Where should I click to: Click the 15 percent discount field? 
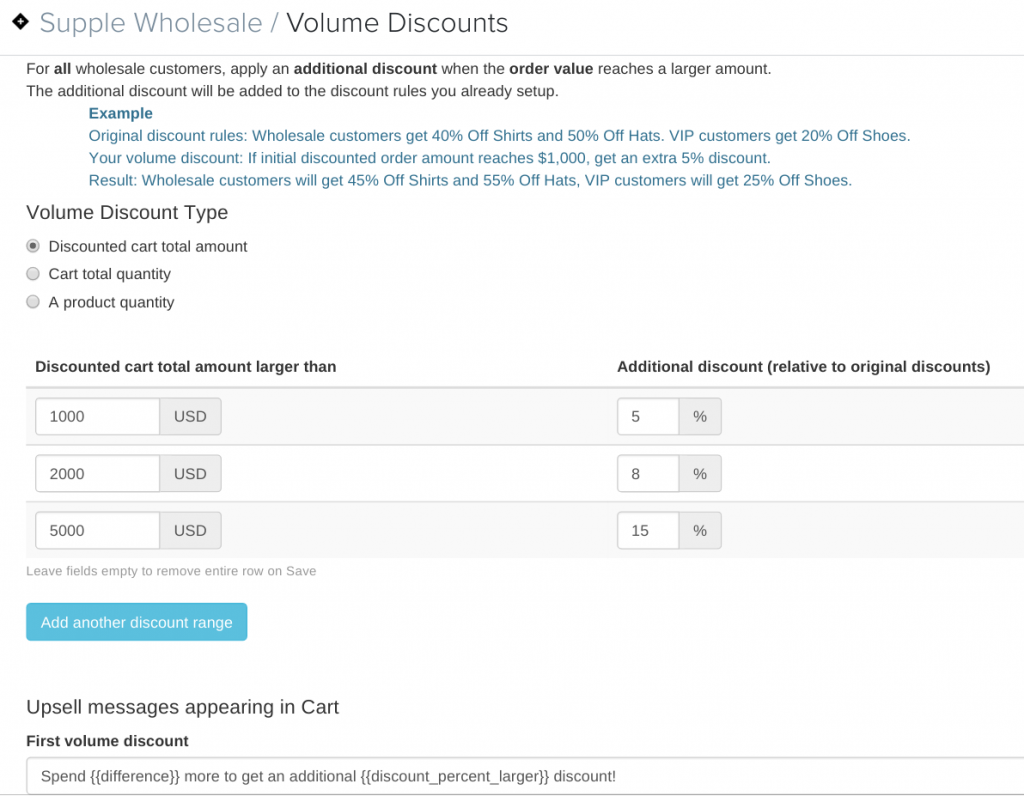point(648,530)
